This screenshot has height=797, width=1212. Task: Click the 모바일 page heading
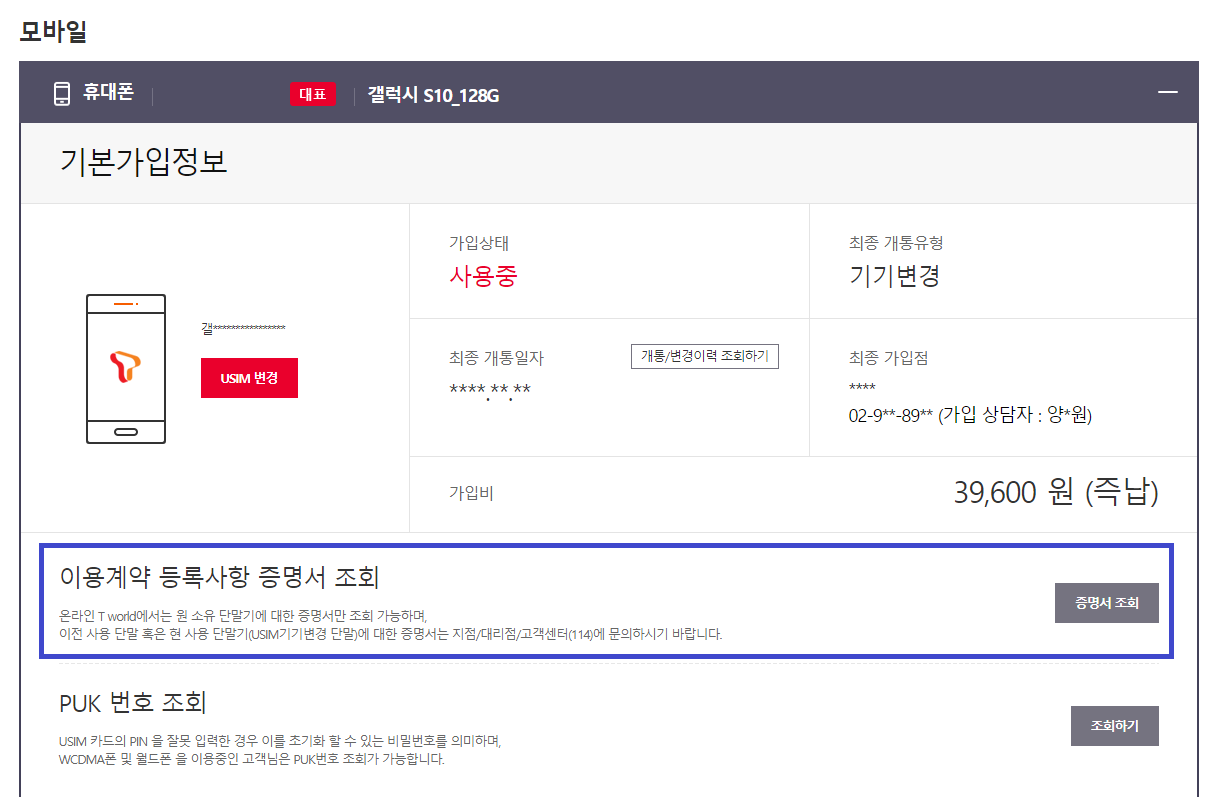pos(53,31)
